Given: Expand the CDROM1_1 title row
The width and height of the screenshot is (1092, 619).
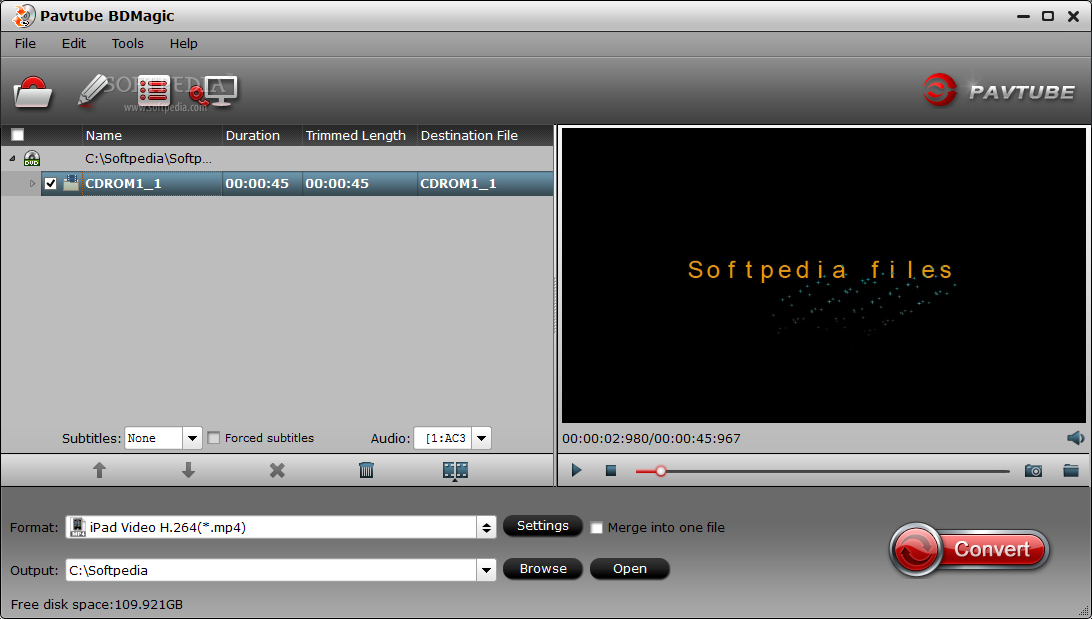Looking at the screenshot, I should (x=32, y=184).
